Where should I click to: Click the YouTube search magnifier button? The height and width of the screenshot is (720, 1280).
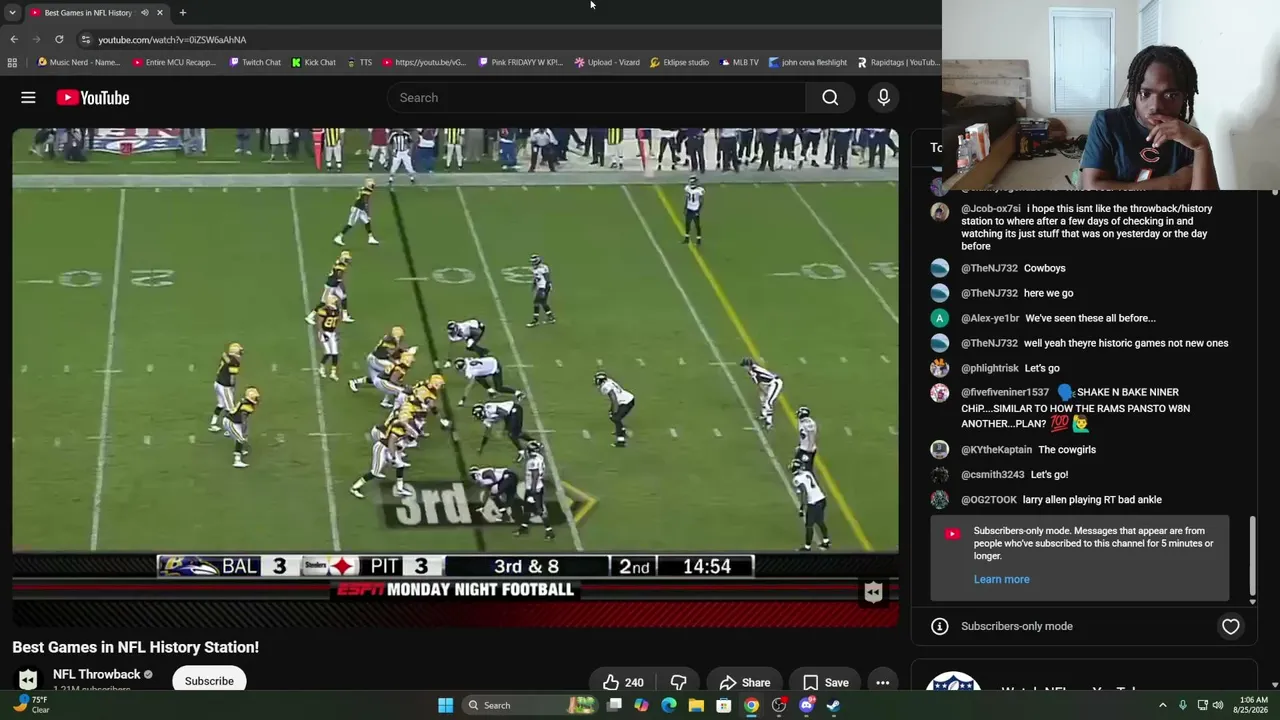tap(830, 97)
